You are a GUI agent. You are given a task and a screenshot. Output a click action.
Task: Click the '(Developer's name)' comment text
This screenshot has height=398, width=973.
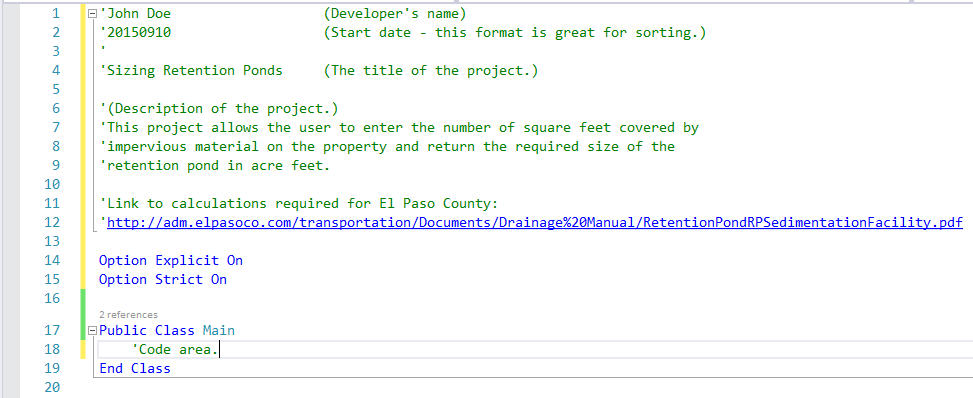tap(395, 14)
